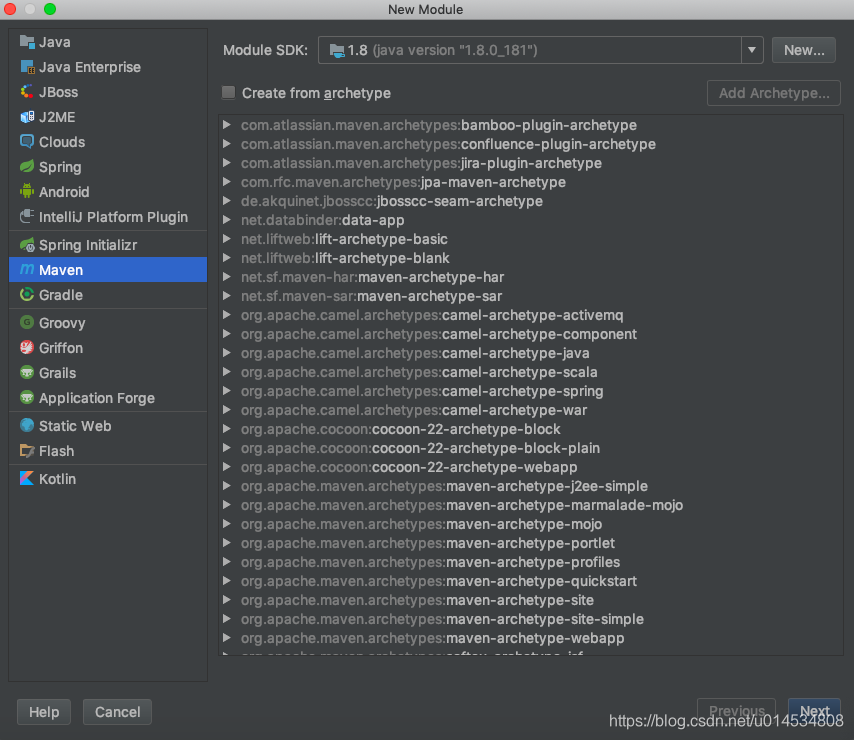Select Static Web label

[75, 426]
